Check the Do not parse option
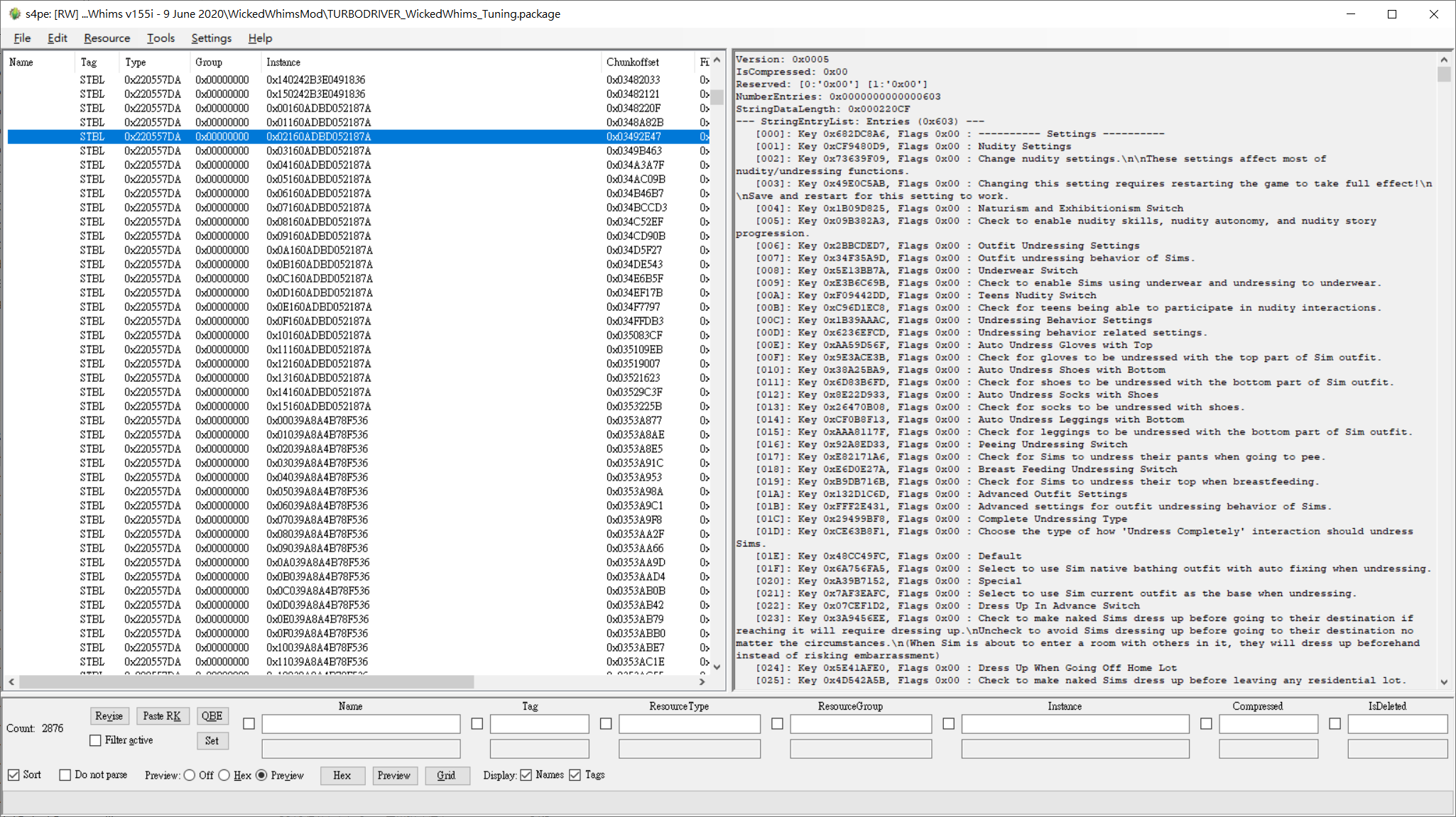This screenshot has height=817, width=1456. 65,775
